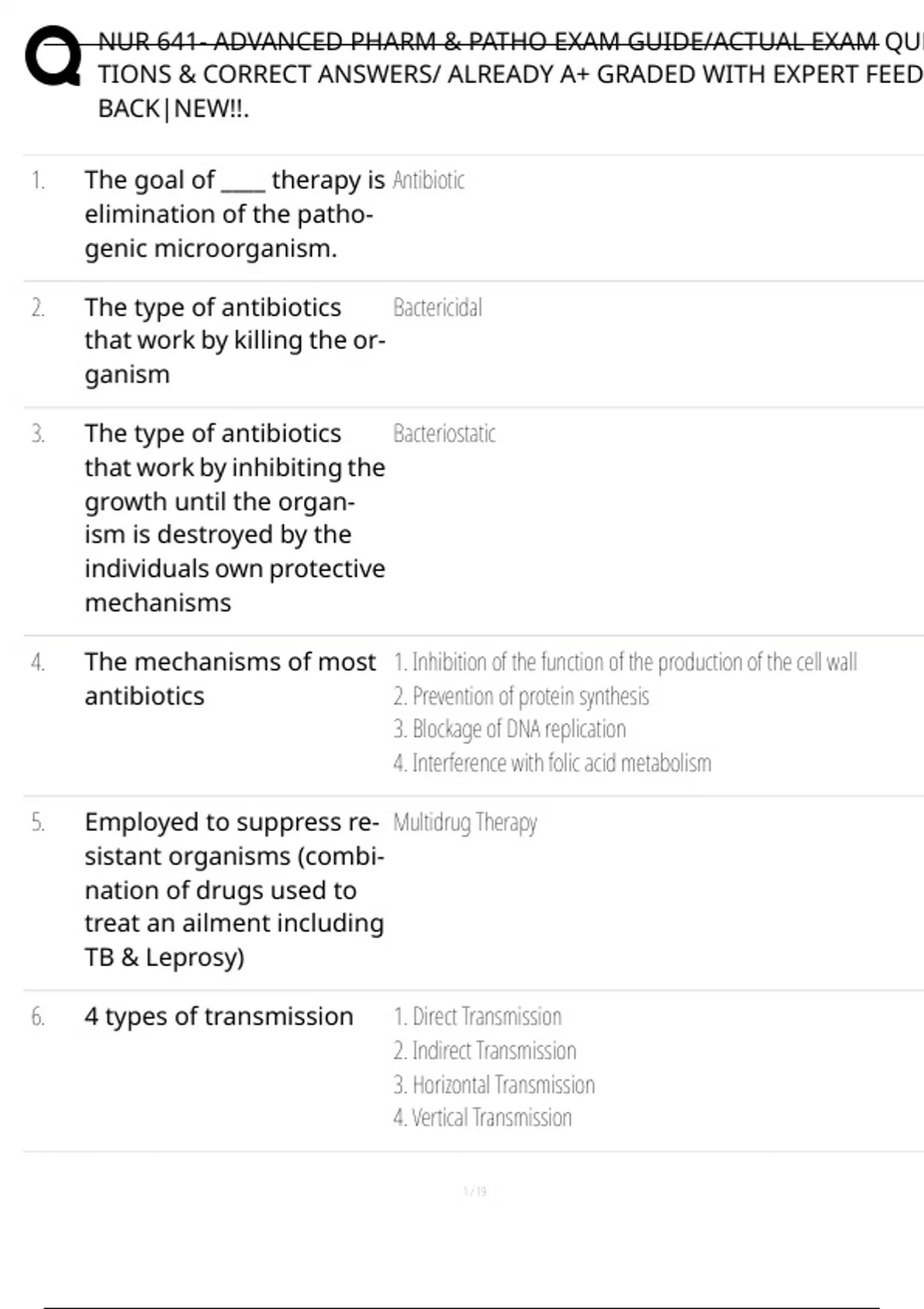Screen dimensions: 924x1309
Task: Click the answer 'Antibiotic'
Action: point(429,180)
